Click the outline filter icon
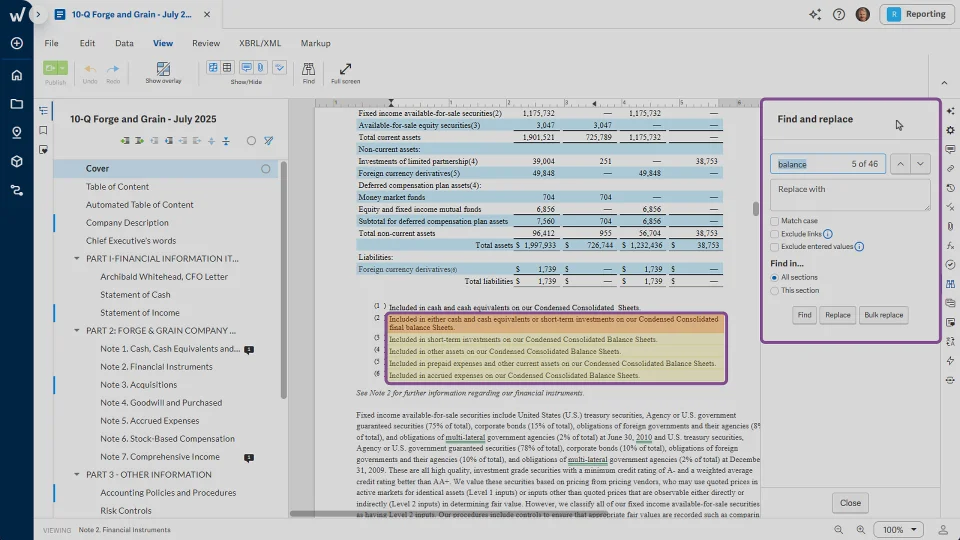The image size is (960, 540). 269,141
